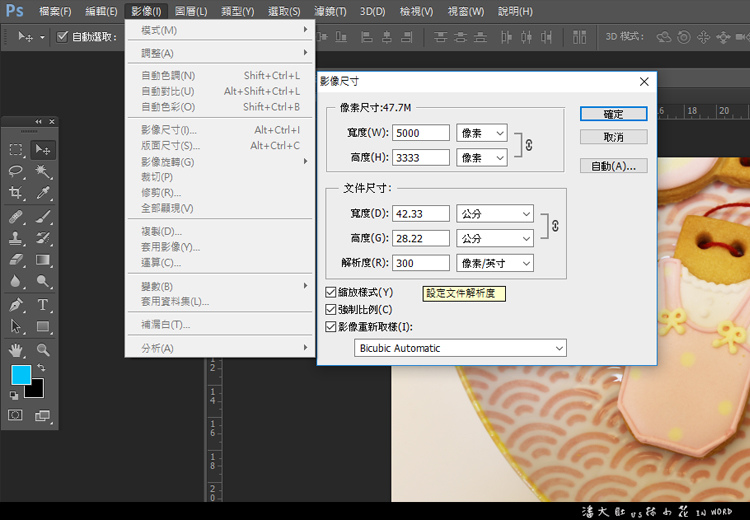Select the Blur tool

pos(16,281)
